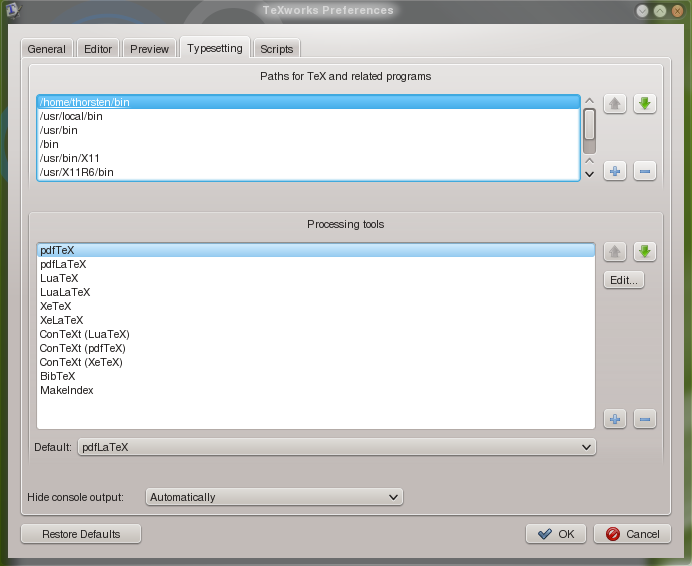
Task: Open the General tab
Action: click(x=46, y=49)
